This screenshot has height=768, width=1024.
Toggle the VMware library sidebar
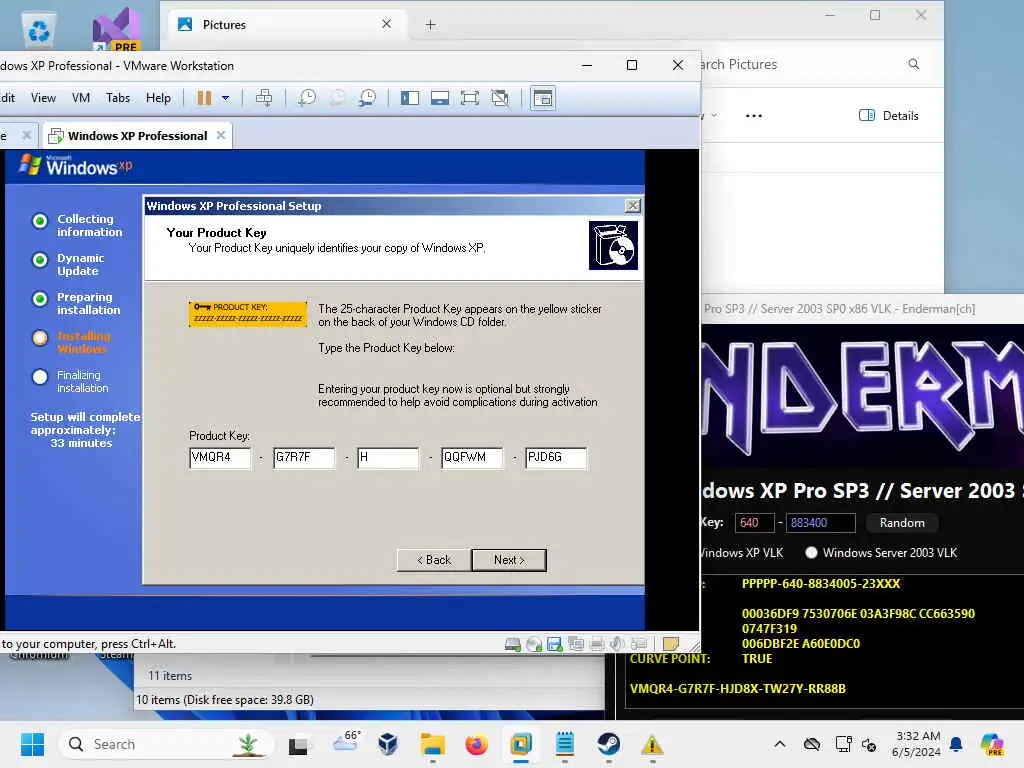[x=409, y=98]
